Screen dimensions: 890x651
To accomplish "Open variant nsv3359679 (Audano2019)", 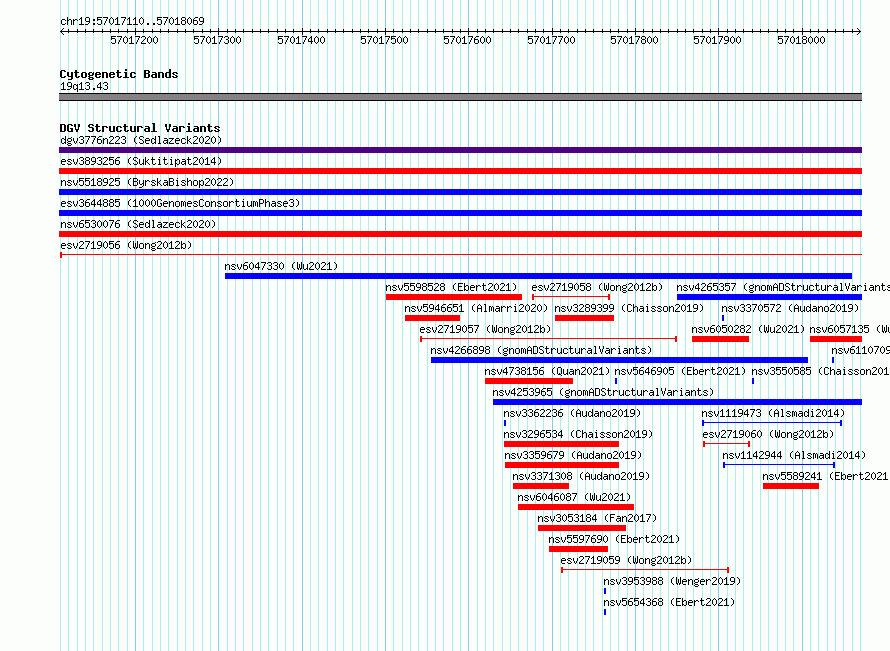I will [x=573, y=455].
